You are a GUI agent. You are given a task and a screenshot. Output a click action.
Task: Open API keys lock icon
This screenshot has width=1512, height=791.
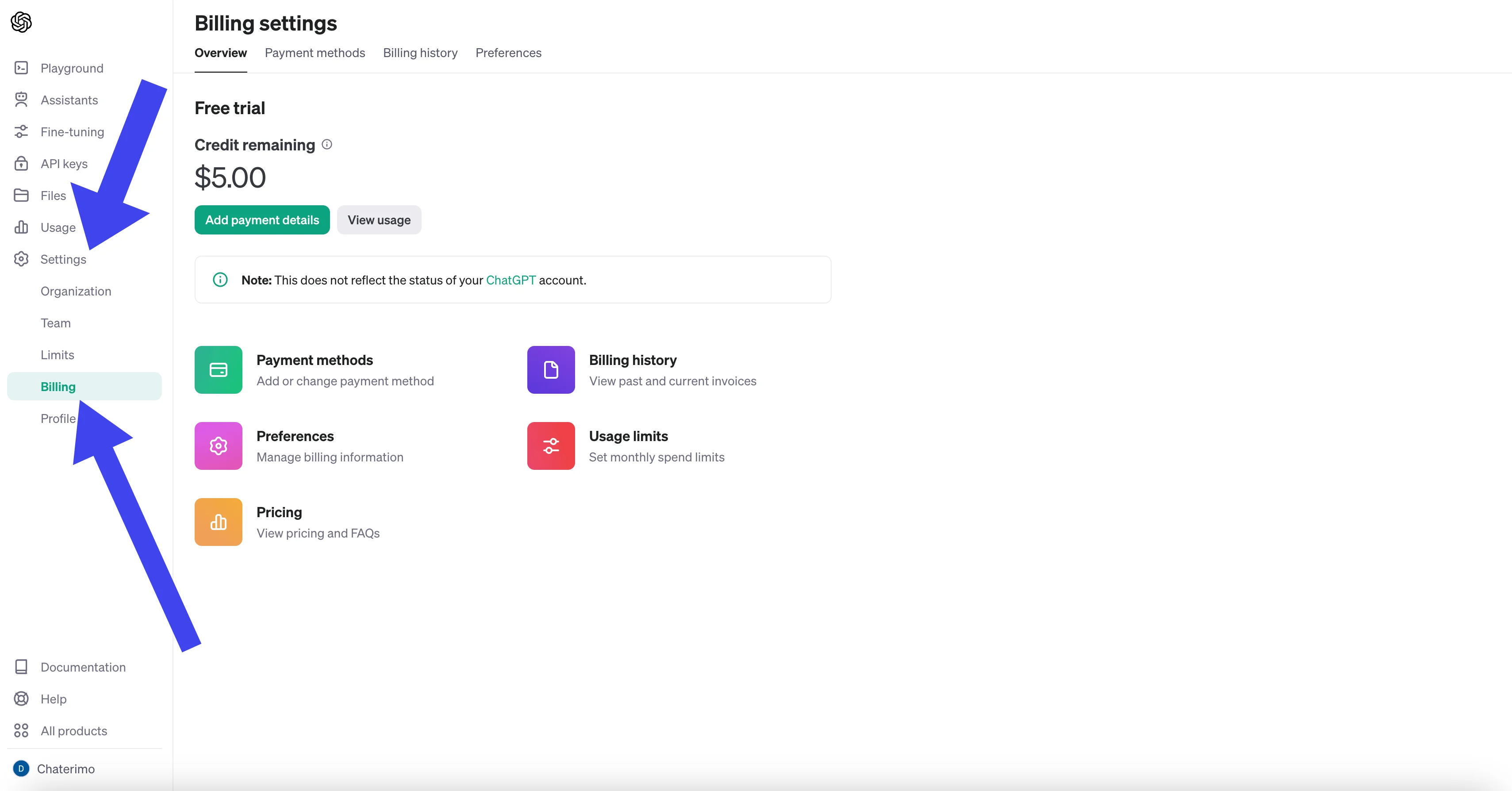pos(21,163)
